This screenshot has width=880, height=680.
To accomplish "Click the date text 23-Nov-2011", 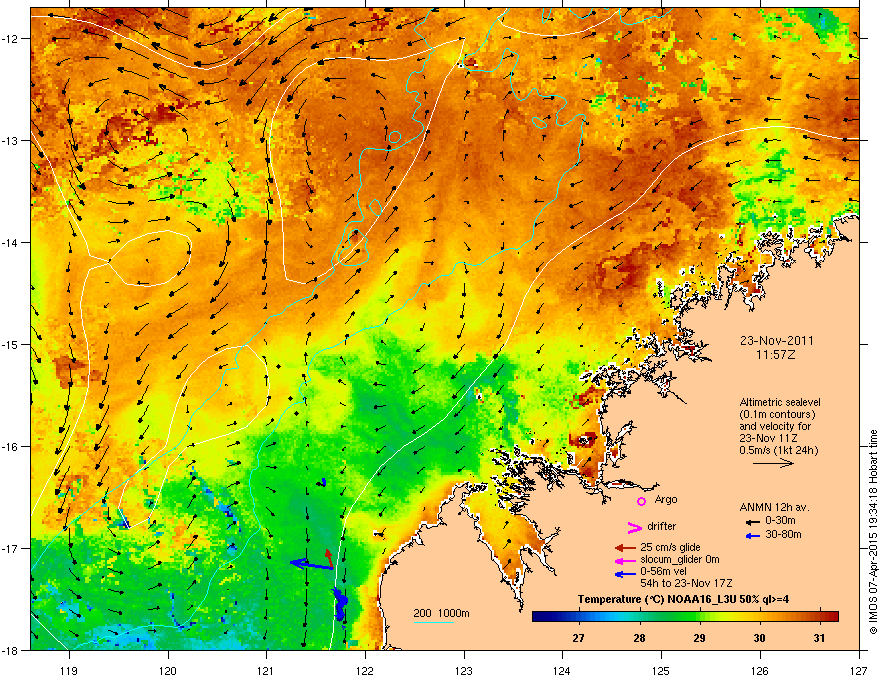I will pos(777,341).
